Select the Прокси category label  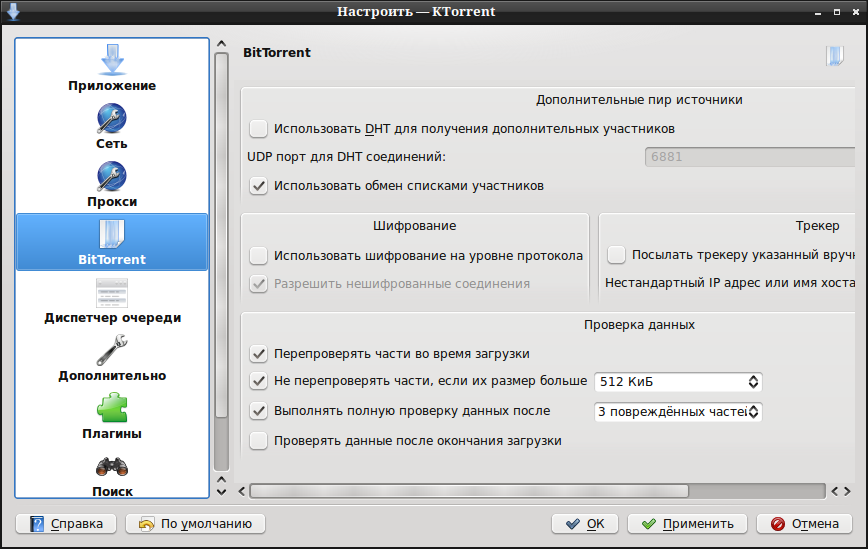coord(112,201)
